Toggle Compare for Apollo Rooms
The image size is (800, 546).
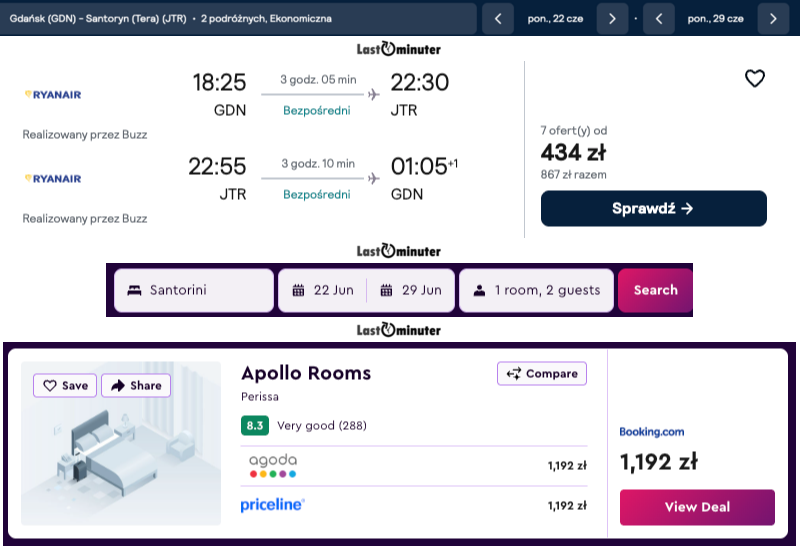tap(541, 373)
